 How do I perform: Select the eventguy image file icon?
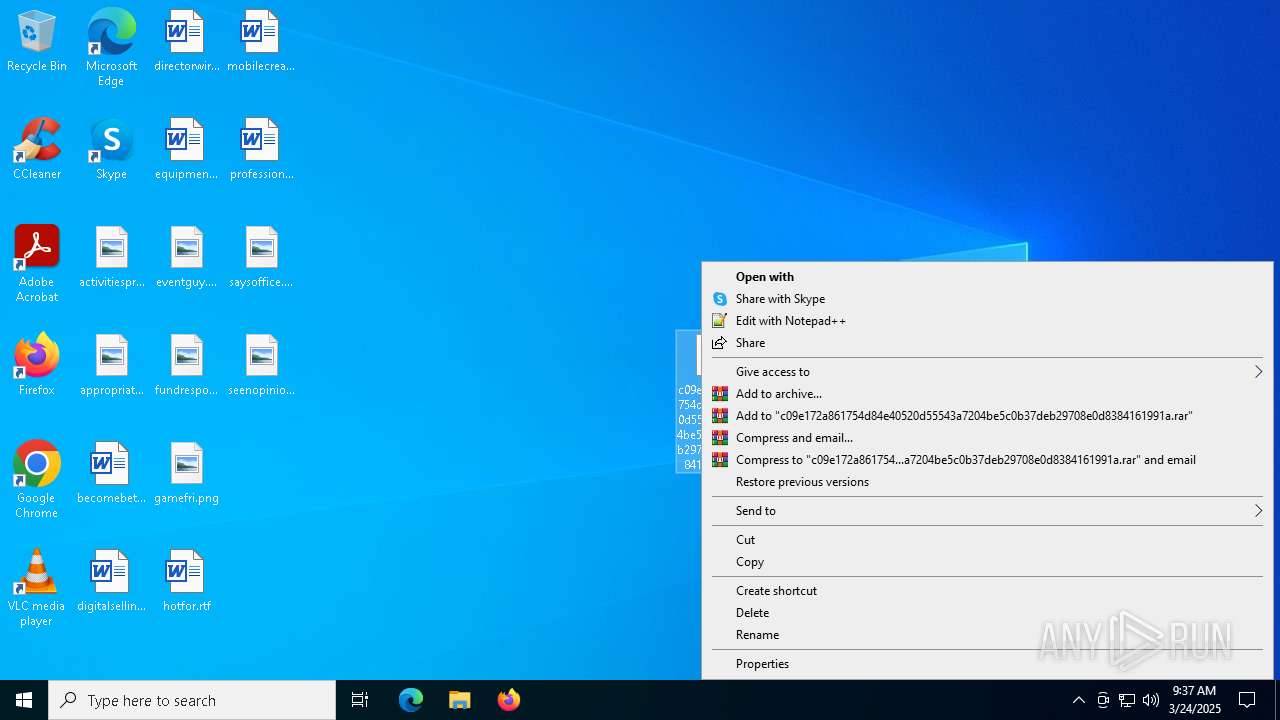click(x=186, y=258)
